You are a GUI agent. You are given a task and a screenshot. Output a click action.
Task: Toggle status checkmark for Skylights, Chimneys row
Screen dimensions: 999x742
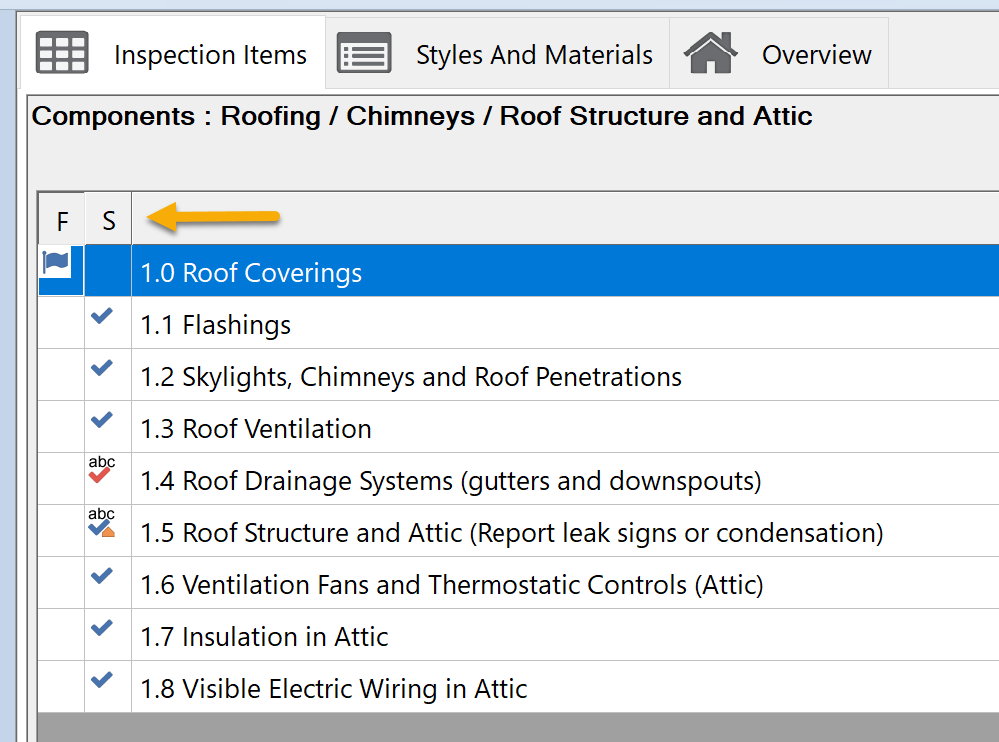(102, 368)
